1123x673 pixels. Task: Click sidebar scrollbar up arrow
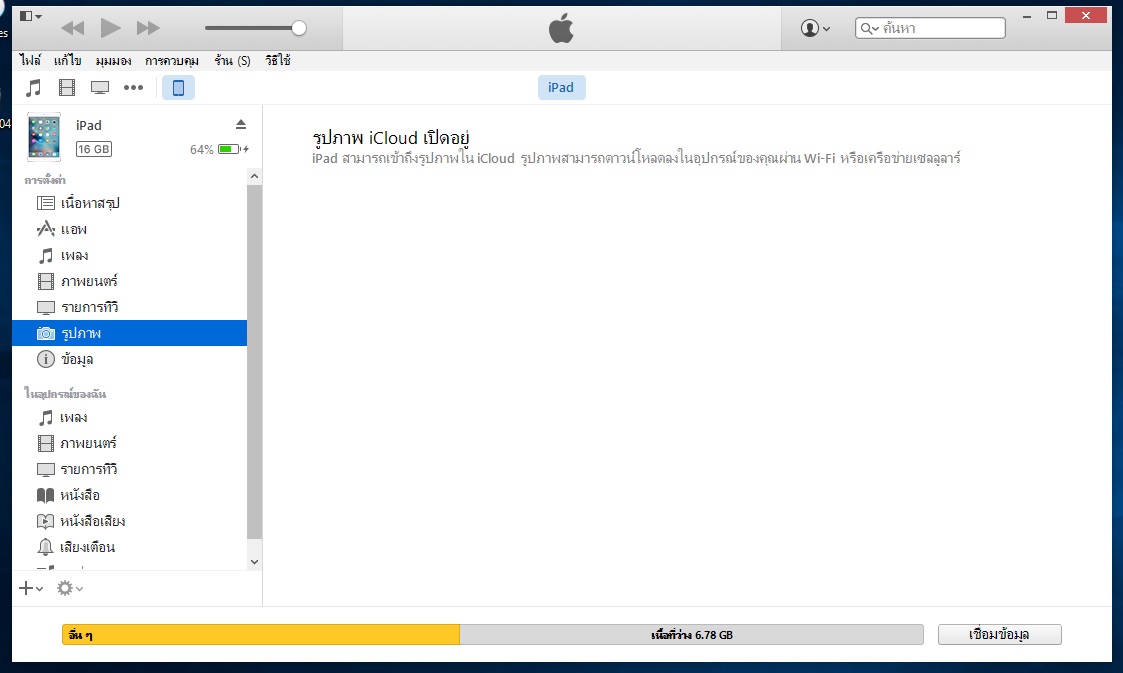coord(254,176)
